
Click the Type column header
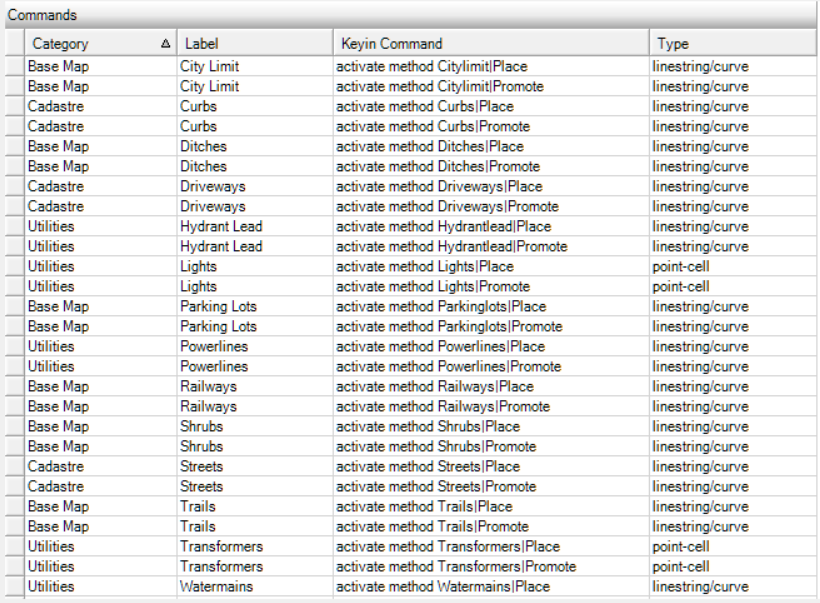point(733,43)
